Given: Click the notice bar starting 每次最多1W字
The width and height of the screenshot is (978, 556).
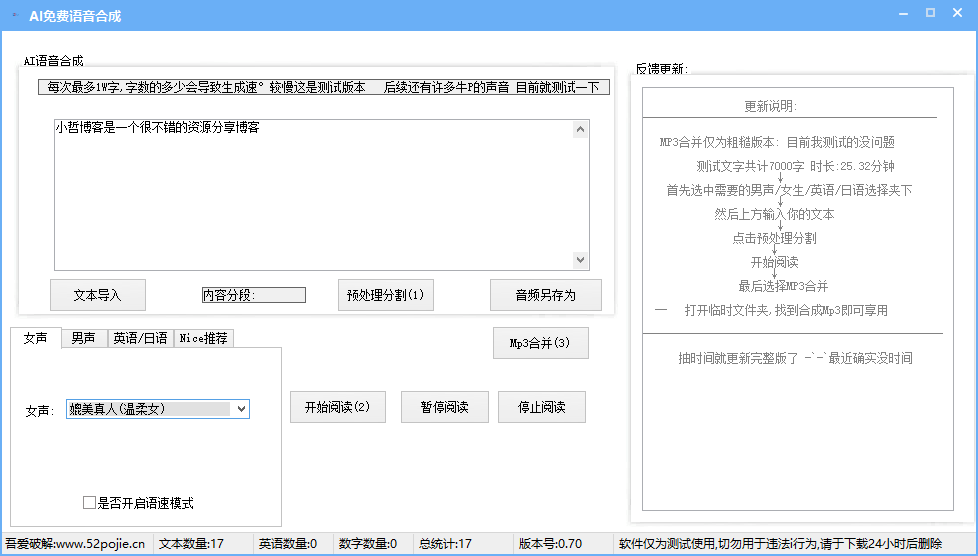Looking at the screenshot, I should click(x=324, y=87).
